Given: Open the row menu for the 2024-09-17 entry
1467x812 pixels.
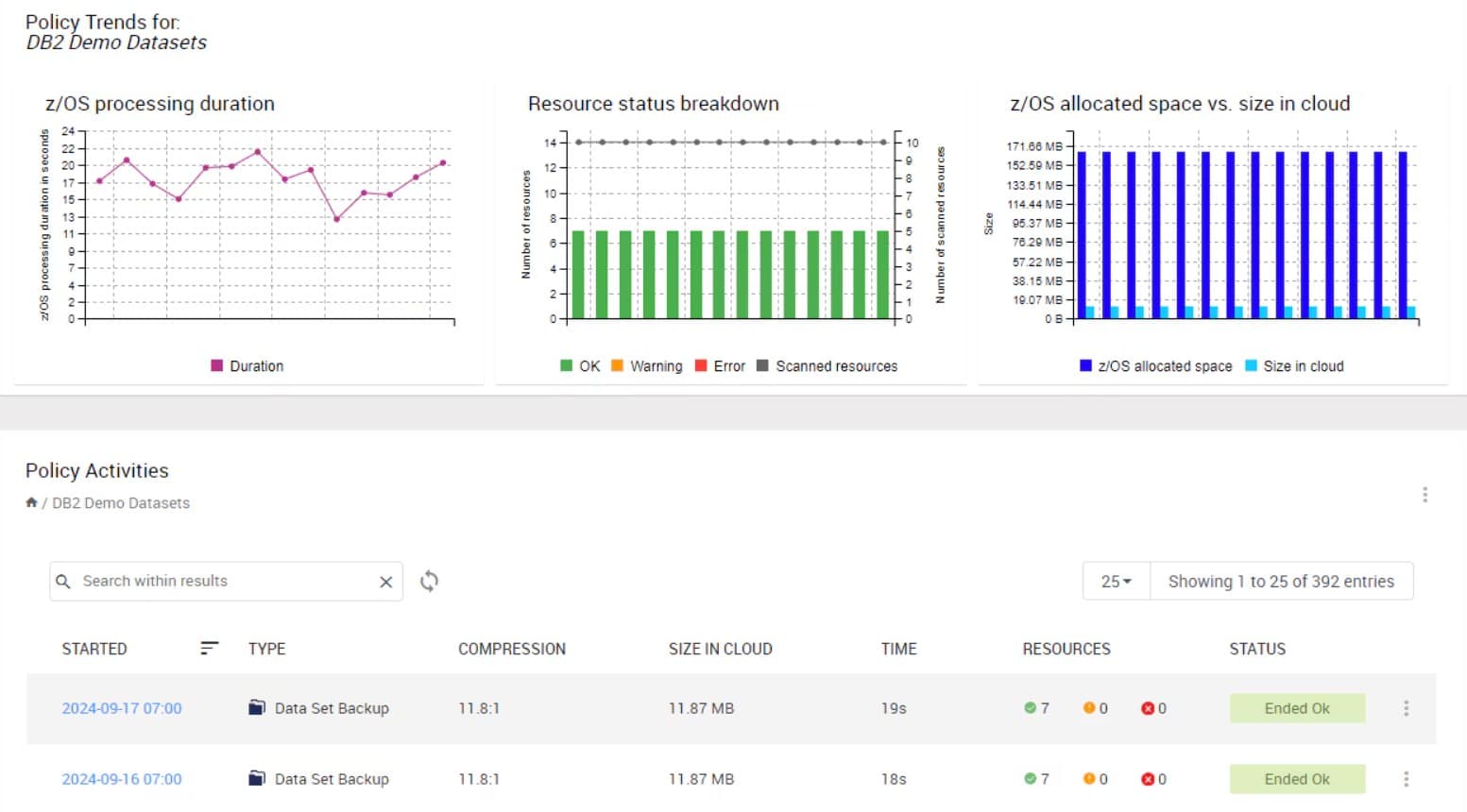Looking at the screenshot, I should point(1406,707).
